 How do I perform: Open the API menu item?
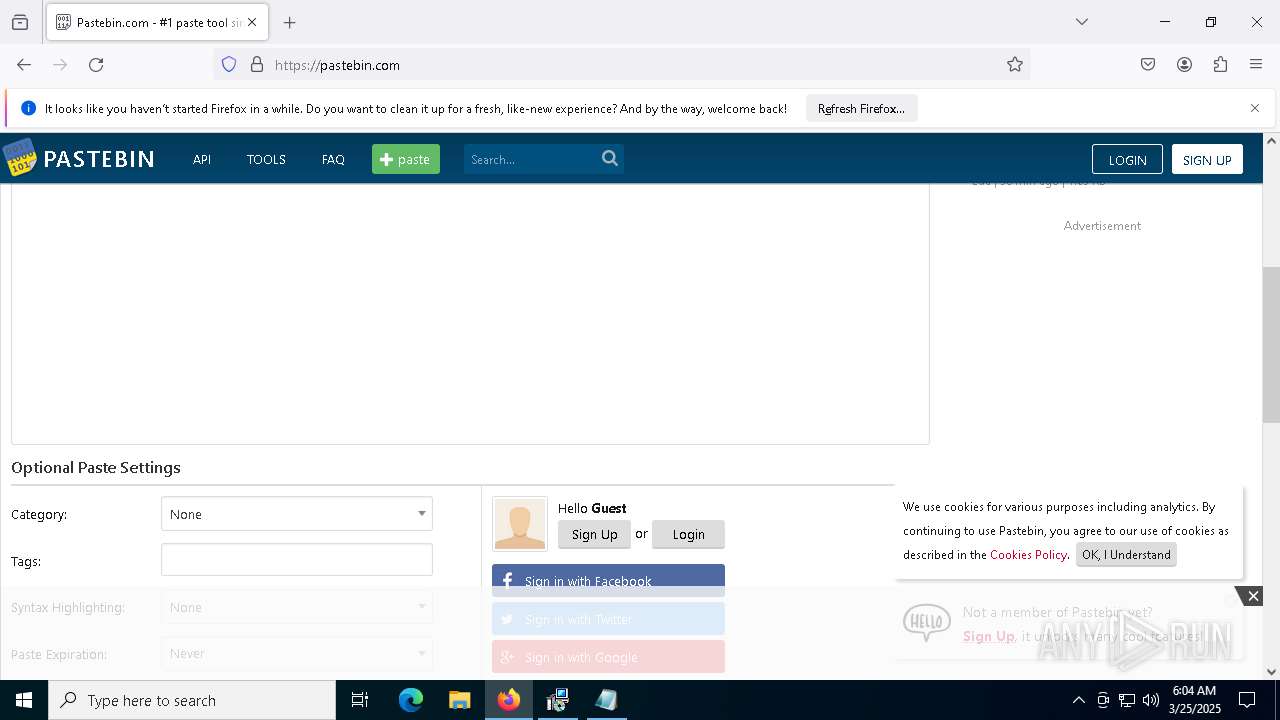[x=202, y=159]
